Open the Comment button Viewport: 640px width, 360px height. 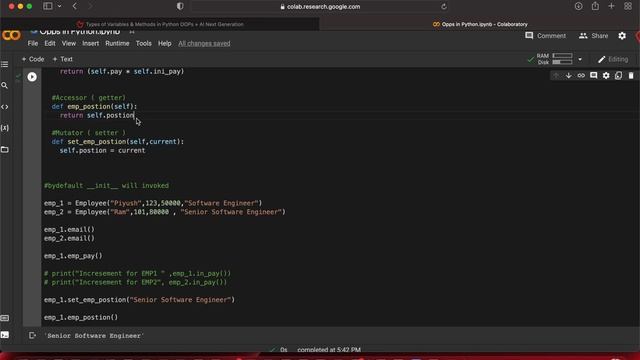click(545, 36)
